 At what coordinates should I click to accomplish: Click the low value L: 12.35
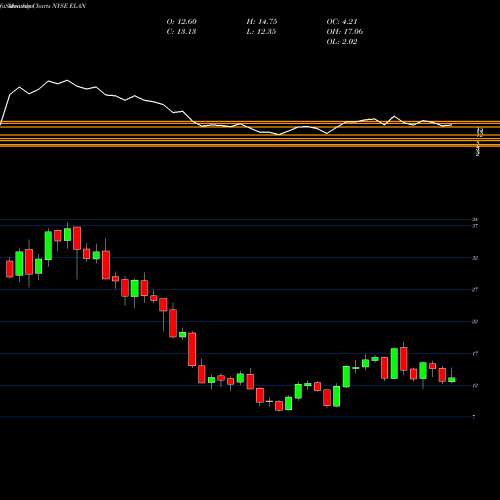coord(262,32)
